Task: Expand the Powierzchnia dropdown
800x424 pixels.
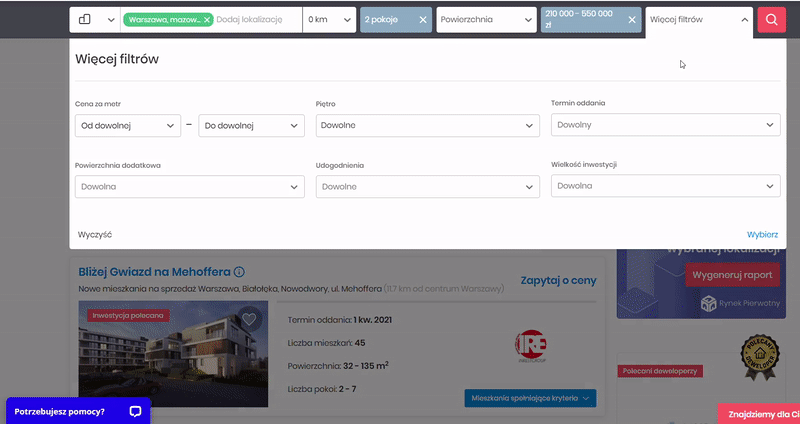Action: tap(486, 20)
